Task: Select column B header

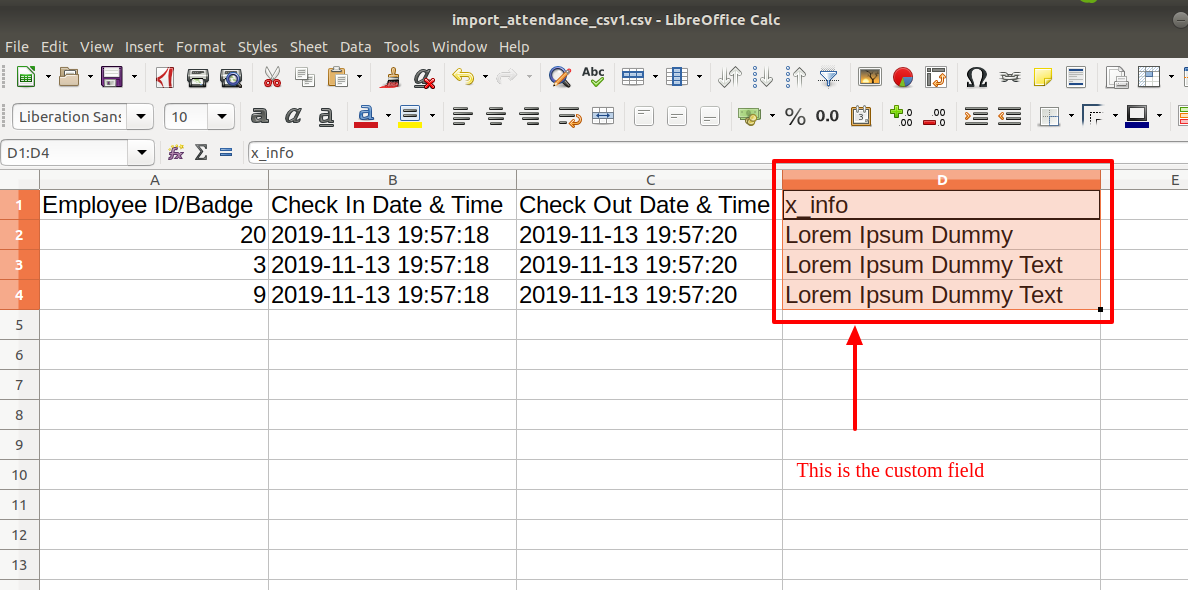Action: pos(392,179)
